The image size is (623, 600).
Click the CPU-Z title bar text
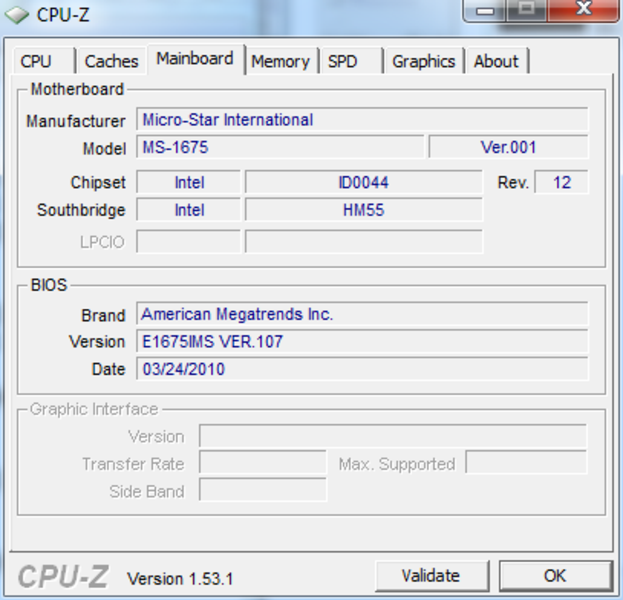tap(63, 15)
